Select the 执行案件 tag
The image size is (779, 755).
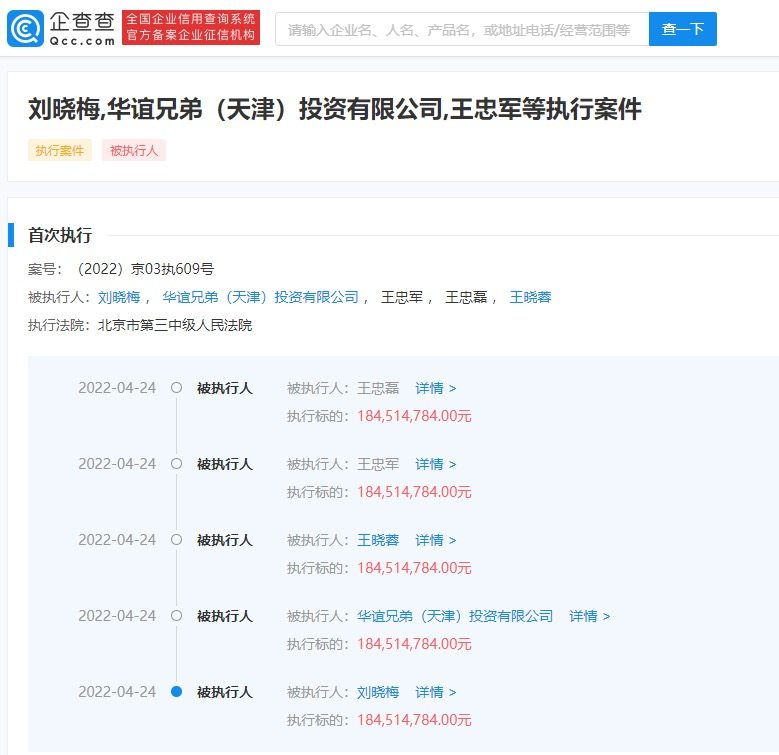[x=60, y=150]
